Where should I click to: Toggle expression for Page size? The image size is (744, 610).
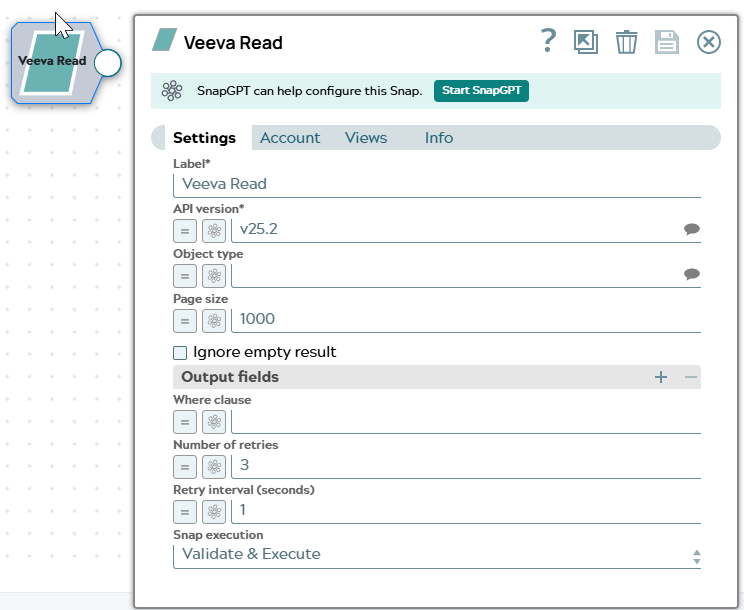[x=185, y=321]
